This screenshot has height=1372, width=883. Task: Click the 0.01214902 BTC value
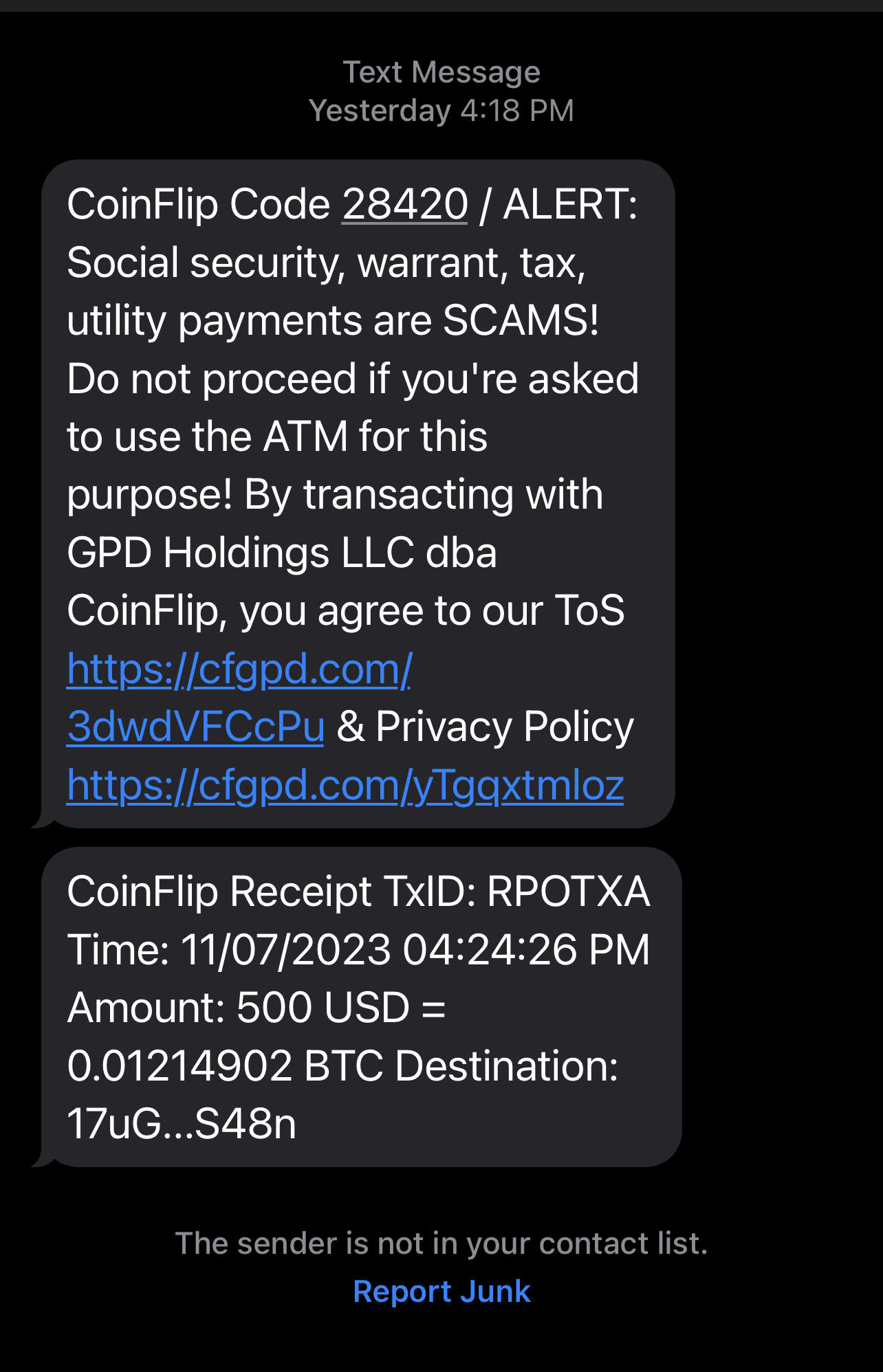[224, 1066]
